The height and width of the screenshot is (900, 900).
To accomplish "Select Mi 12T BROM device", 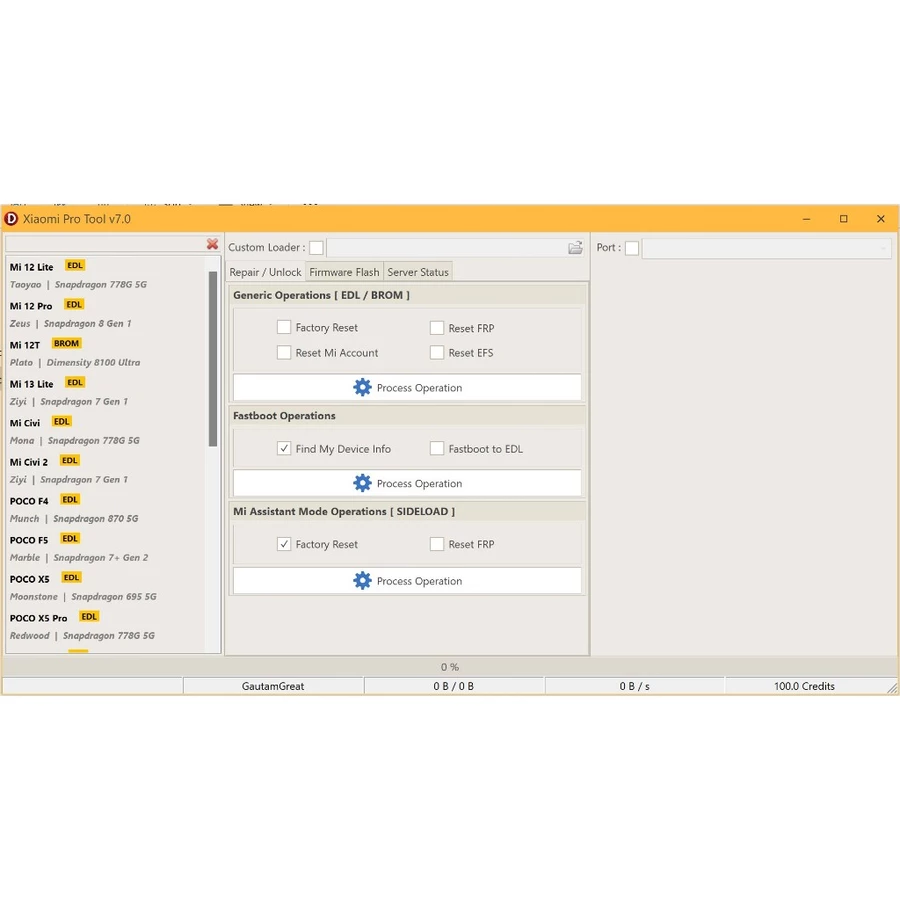I will 106,353.
